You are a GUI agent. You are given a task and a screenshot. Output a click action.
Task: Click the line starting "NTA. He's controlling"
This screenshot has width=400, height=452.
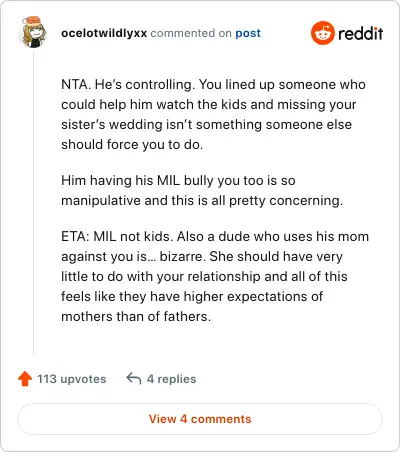tap(213, 84)
